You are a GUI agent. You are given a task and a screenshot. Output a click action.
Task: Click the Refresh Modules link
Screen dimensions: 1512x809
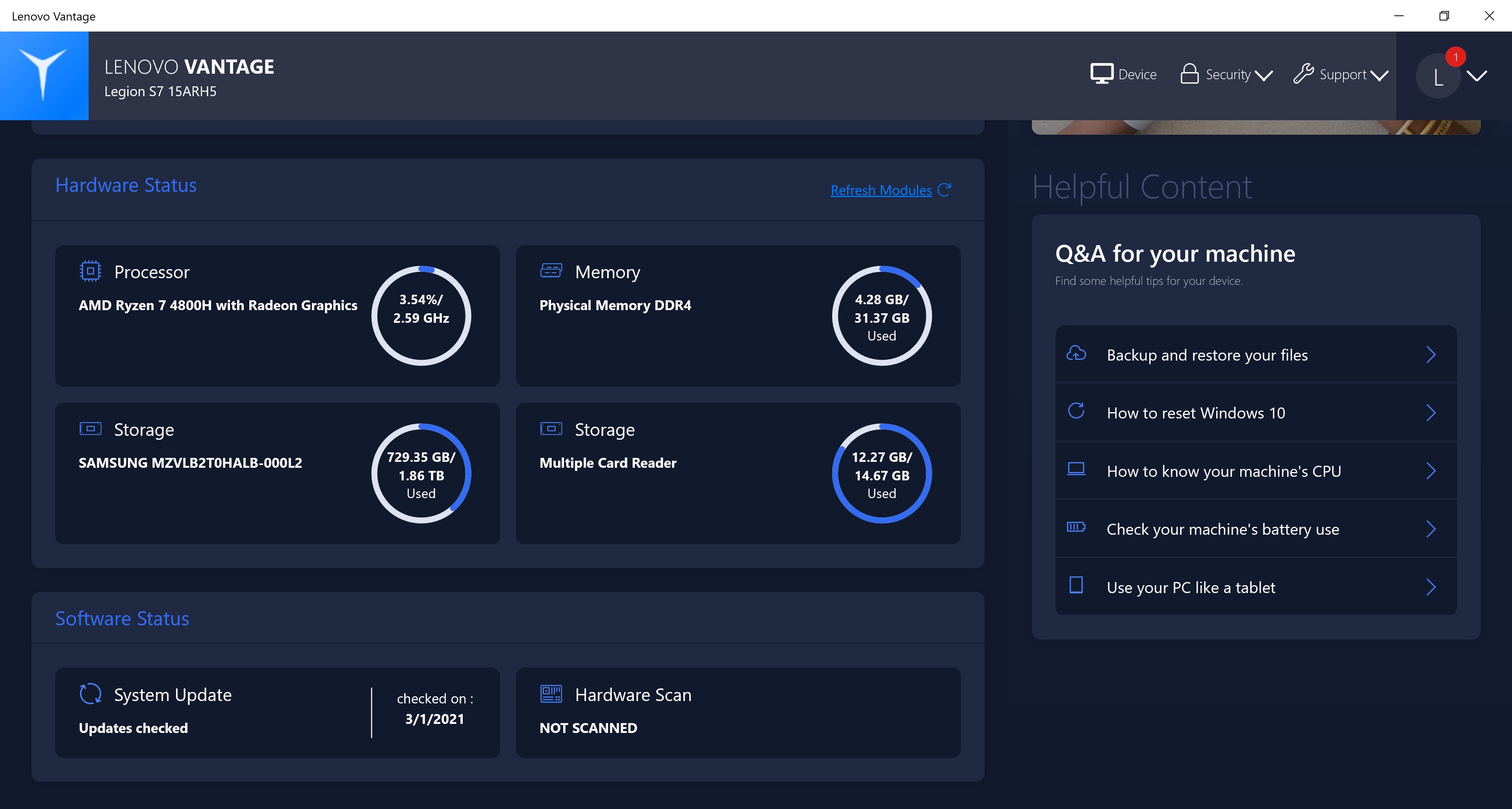tap(881, 190)
